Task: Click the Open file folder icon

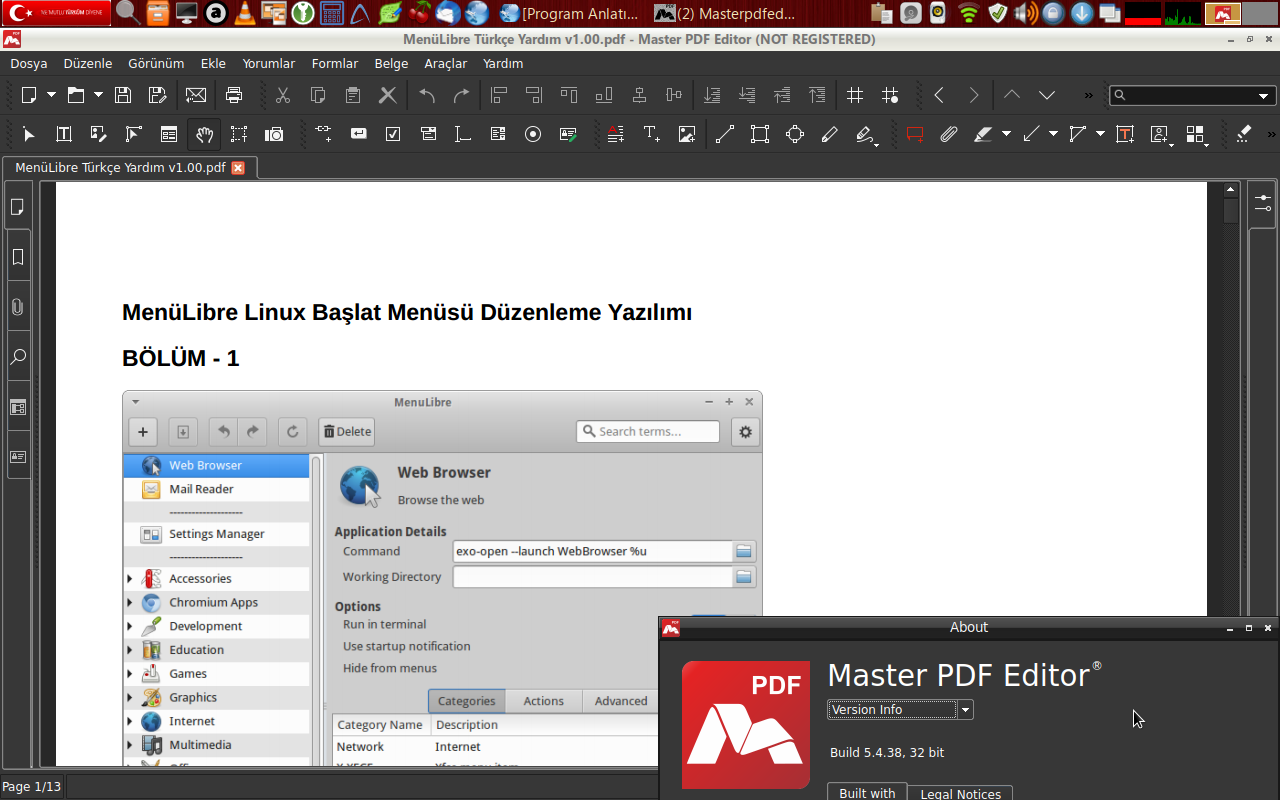Action: [x=76, y=95]
